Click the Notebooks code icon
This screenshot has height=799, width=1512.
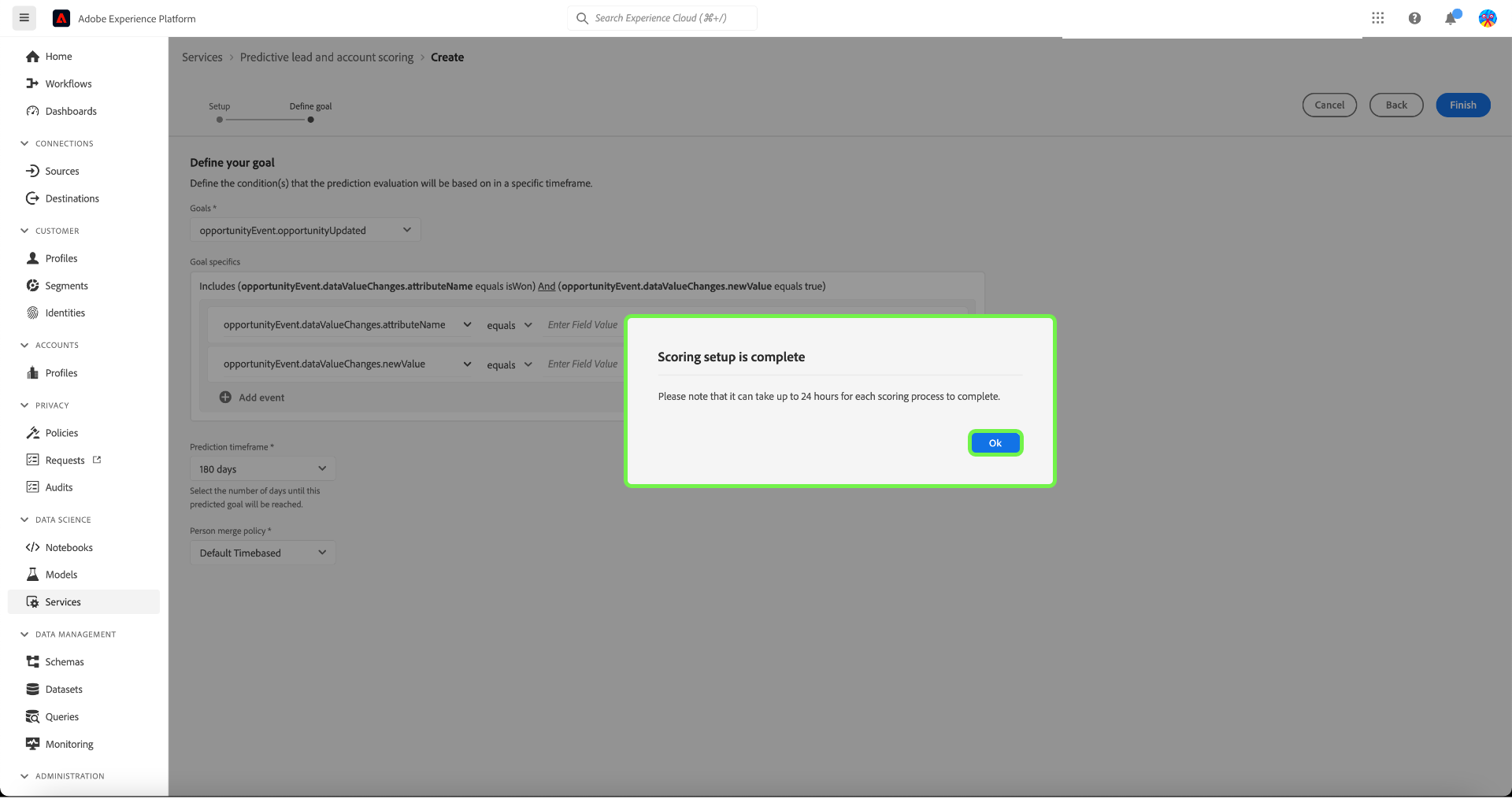32,548
